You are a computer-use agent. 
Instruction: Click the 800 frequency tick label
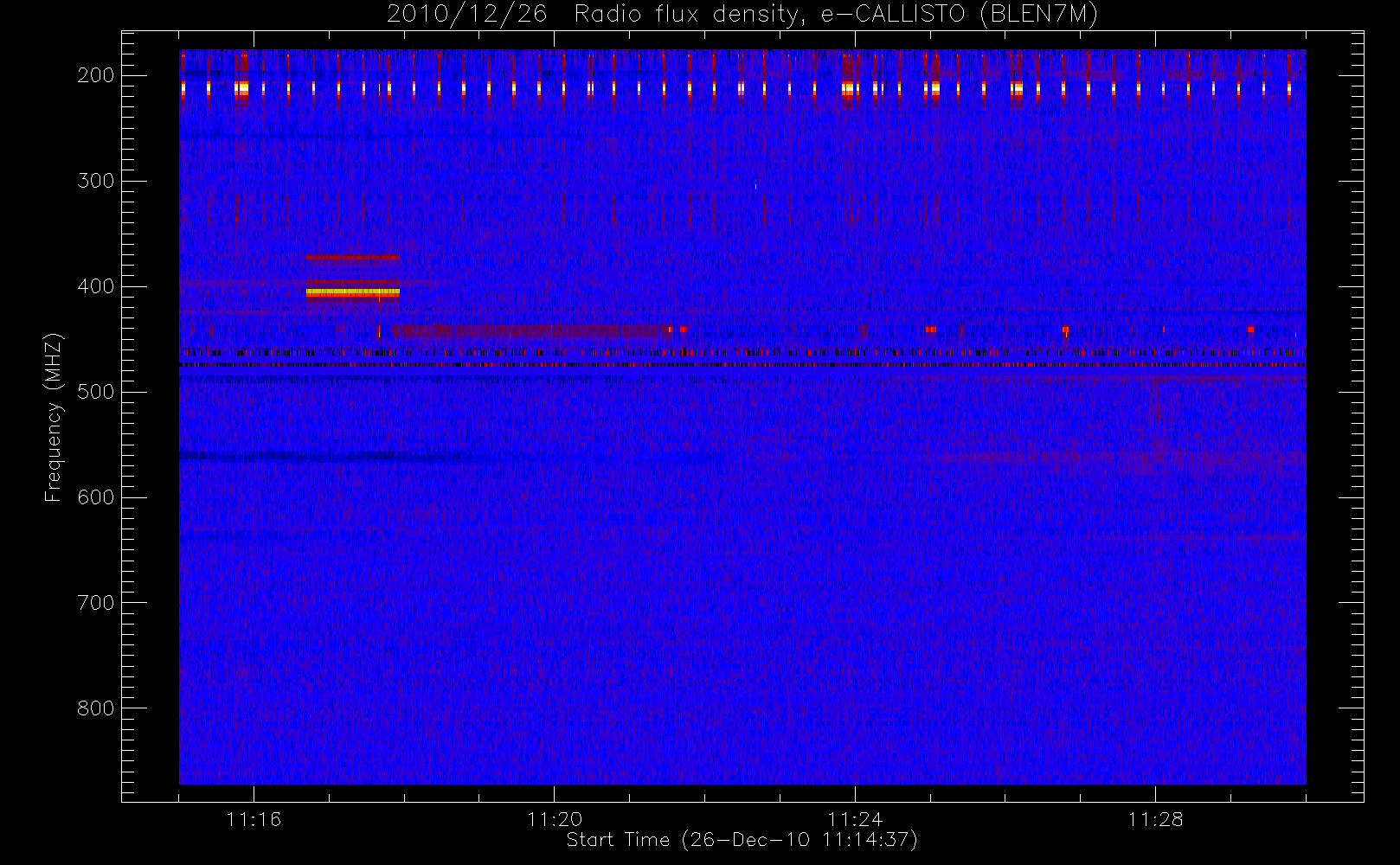point(96,708)
